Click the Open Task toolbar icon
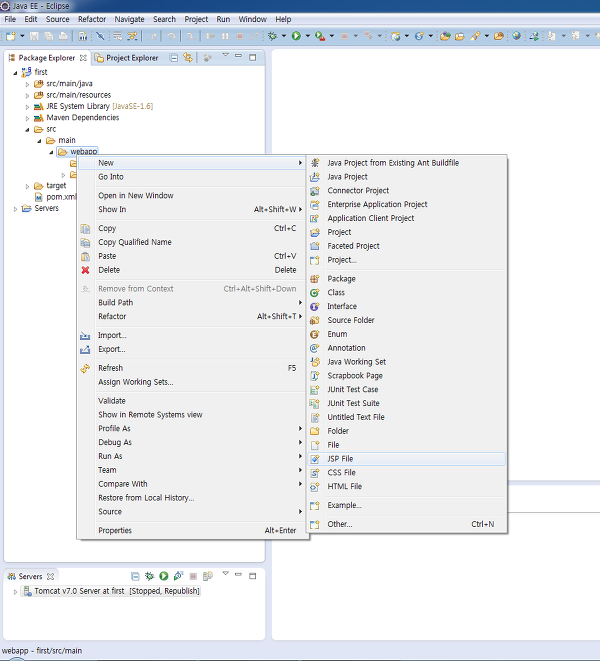 pos(498,36)
